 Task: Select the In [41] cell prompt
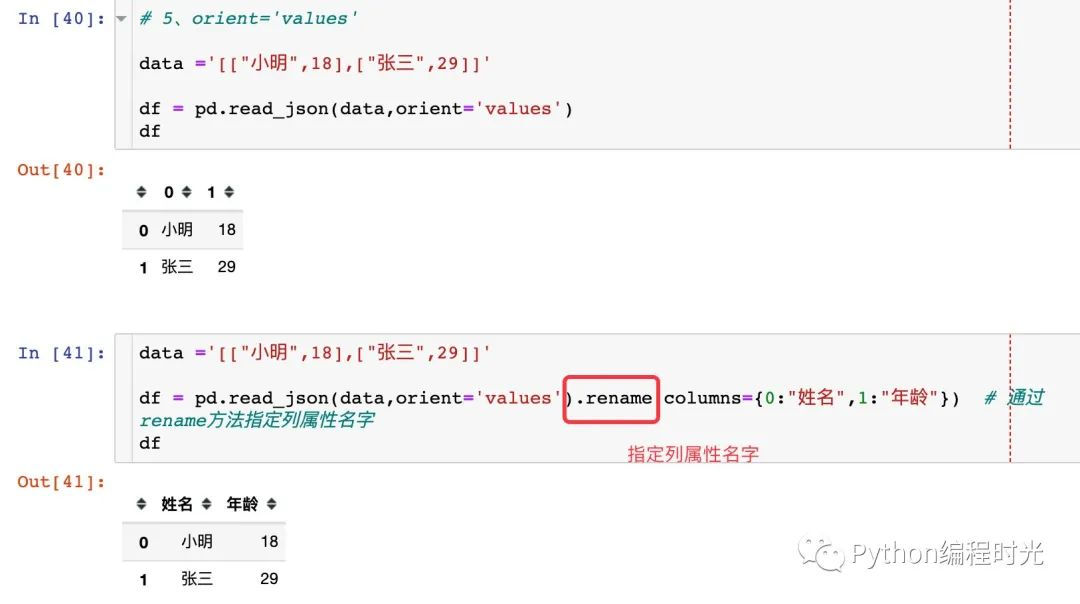coord(61,353)
